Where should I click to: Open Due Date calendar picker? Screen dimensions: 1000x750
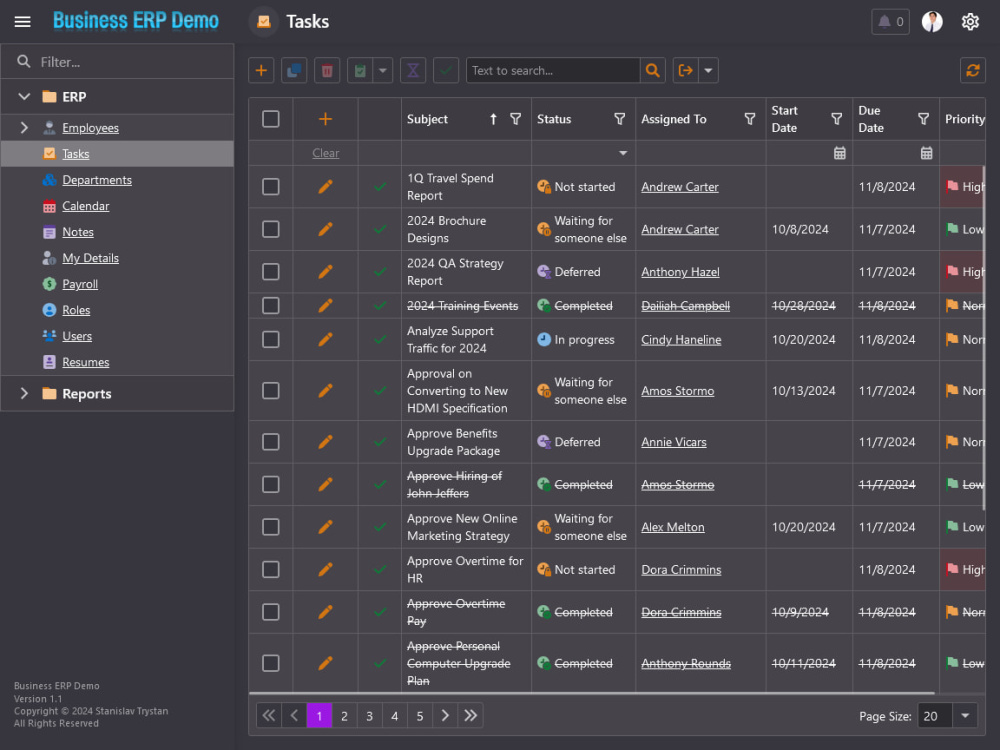(927, 153)
